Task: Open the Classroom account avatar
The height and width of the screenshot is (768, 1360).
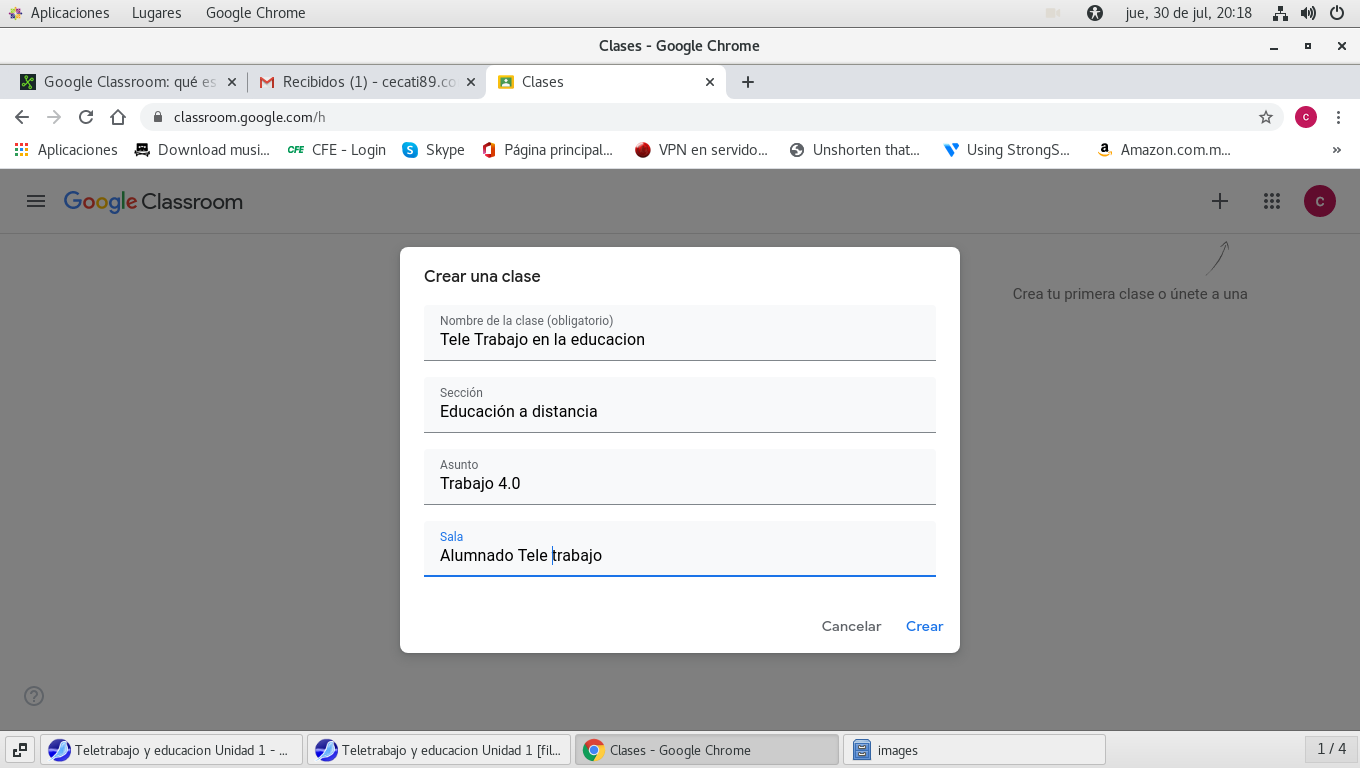Action: pos(1319,201)
